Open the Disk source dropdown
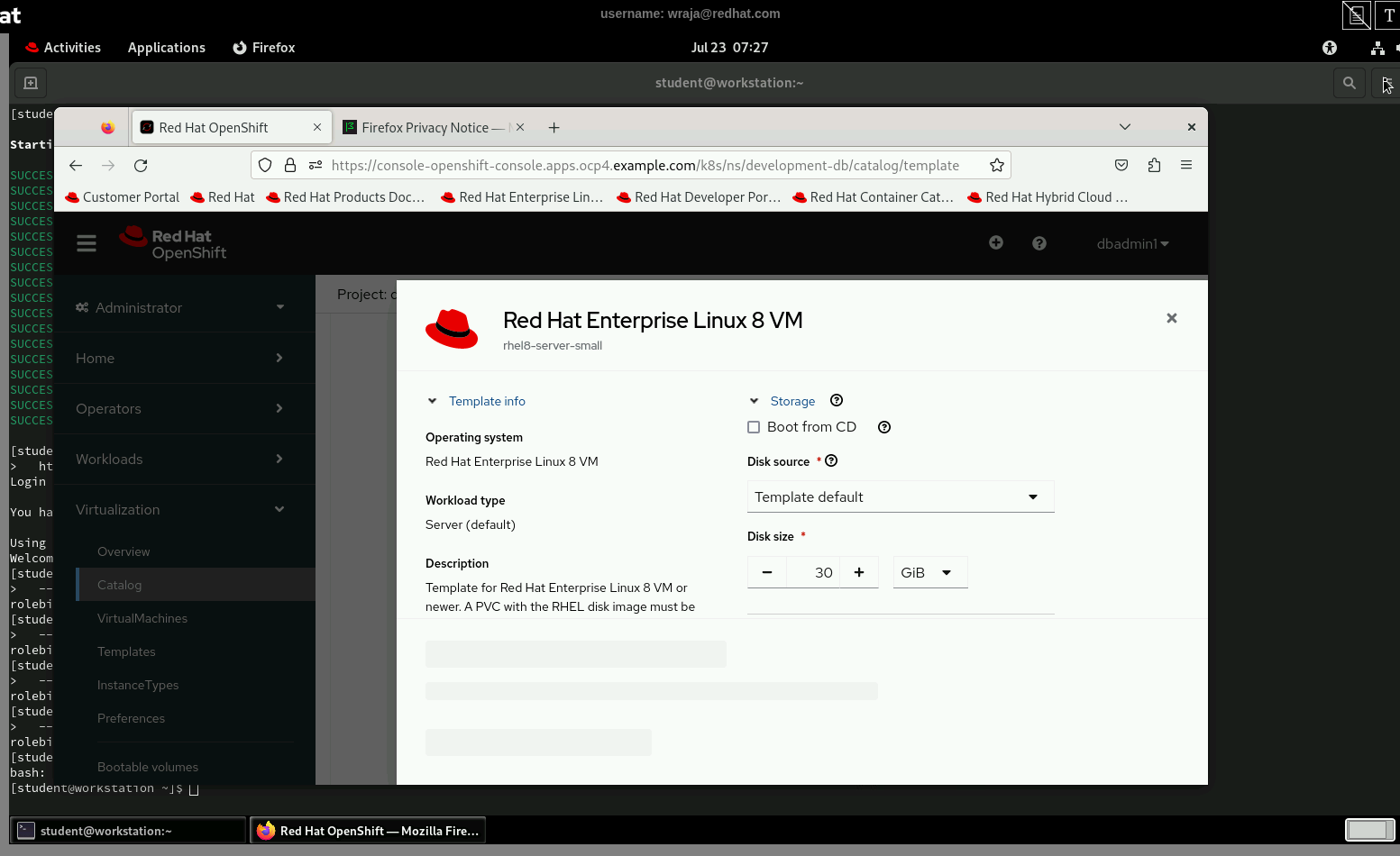The height and width of the screenshot is (856, 1400). coord(900,497)
